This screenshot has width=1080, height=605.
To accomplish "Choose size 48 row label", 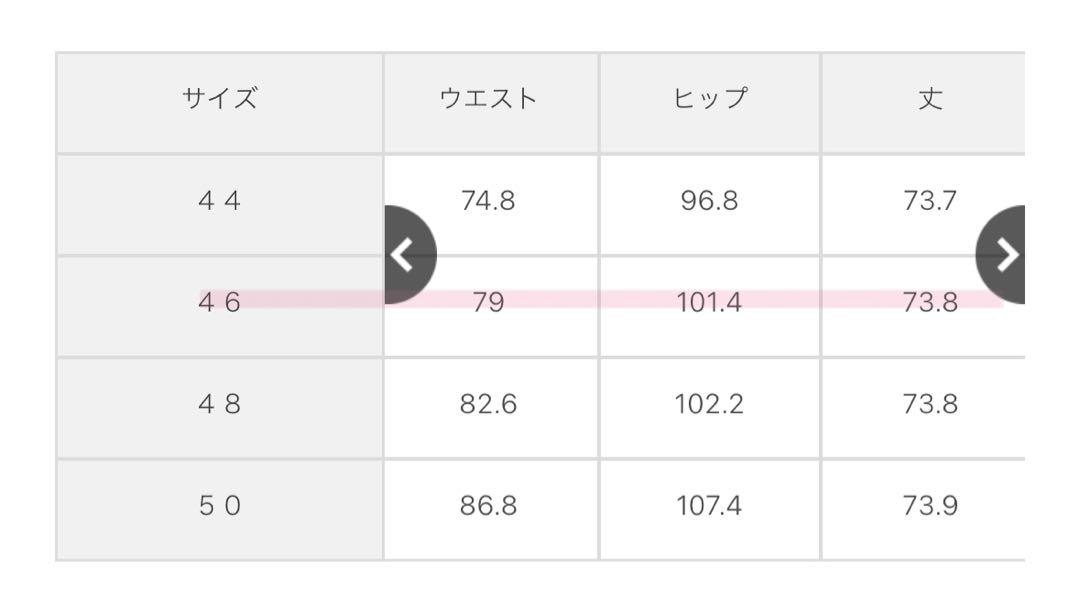I will [220, 408].
